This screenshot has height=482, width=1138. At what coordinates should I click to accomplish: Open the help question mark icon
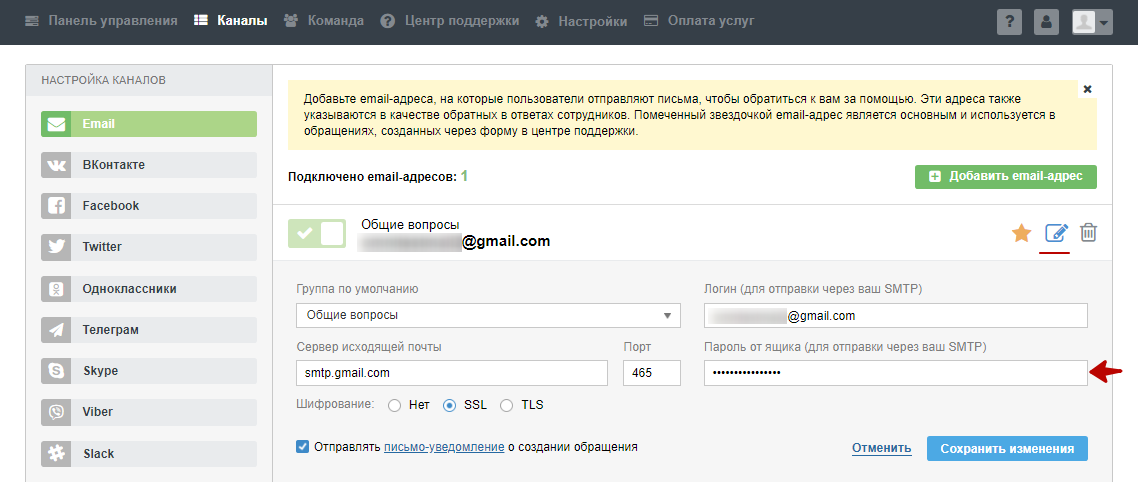1009,22
